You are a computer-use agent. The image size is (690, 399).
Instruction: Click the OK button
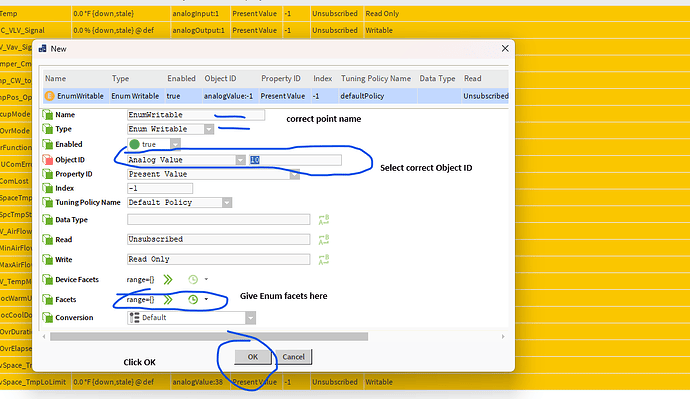[253, 357]
